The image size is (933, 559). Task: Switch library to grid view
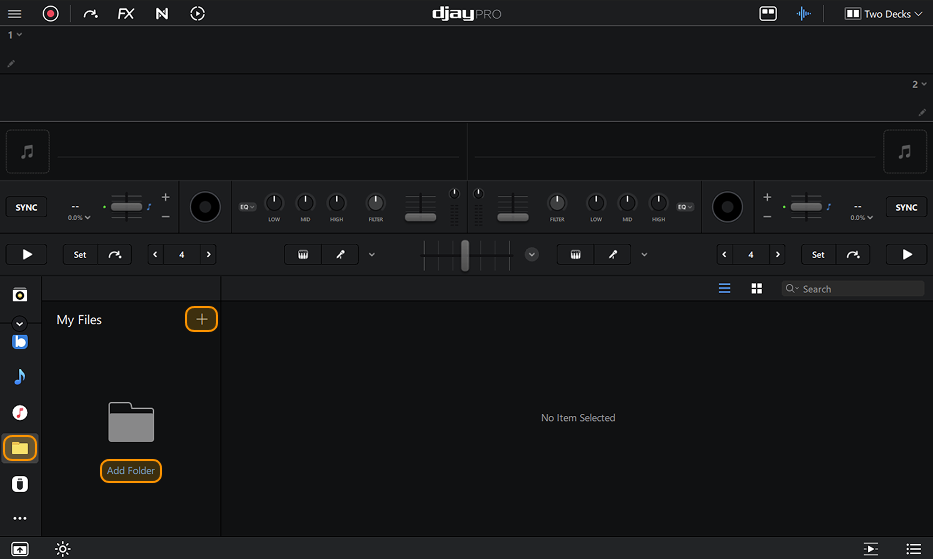tap(756, 289)
